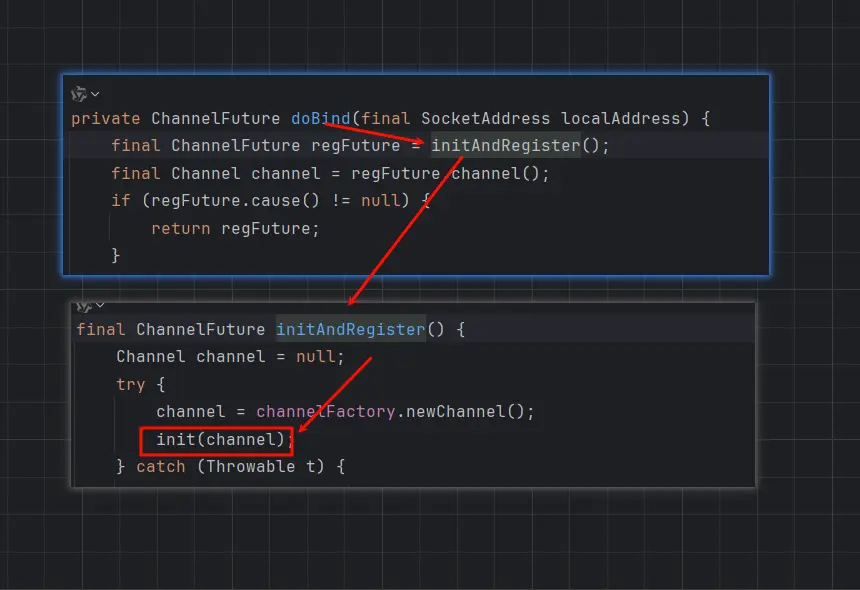Click the 'return regFuture;' statement
860x590 pixels.
(235, 228)
